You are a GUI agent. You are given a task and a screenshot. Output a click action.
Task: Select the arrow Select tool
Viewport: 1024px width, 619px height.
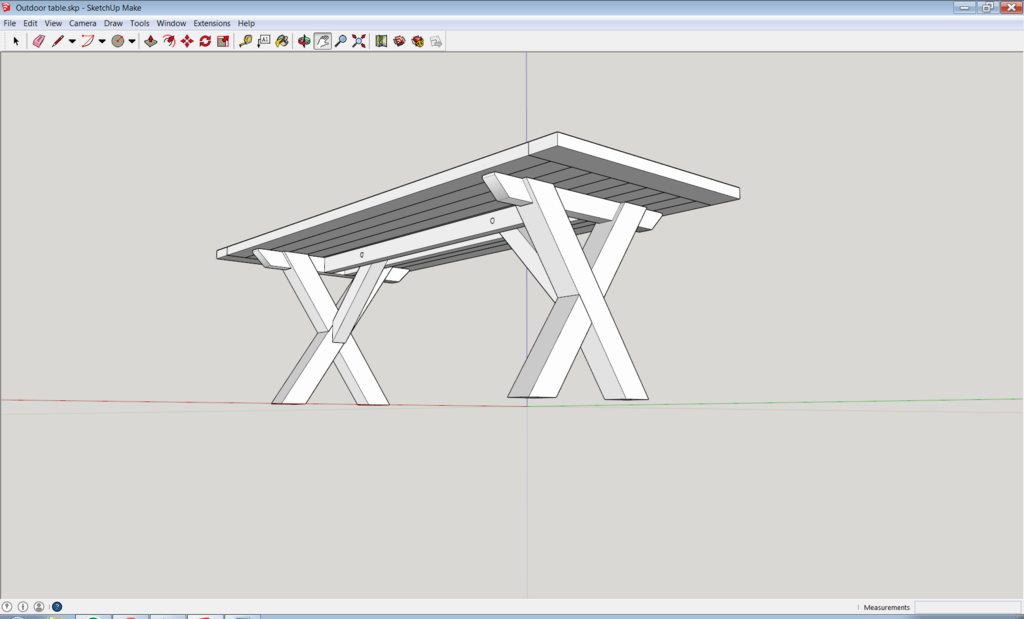point(16,41)
